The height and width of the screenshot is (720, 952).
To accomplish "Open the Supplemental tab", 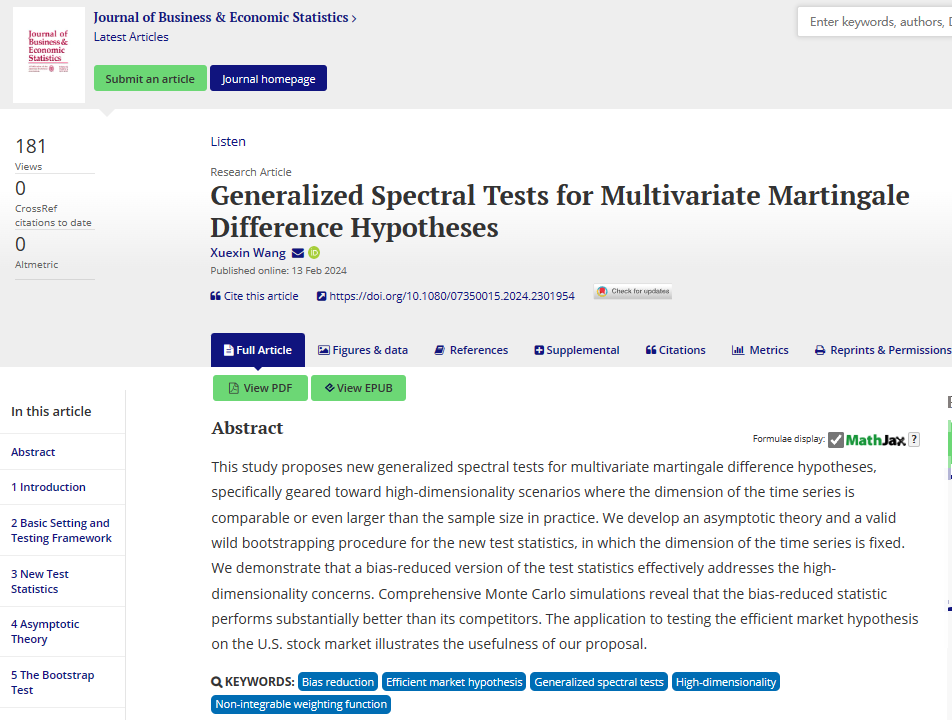I will point(577,350).
